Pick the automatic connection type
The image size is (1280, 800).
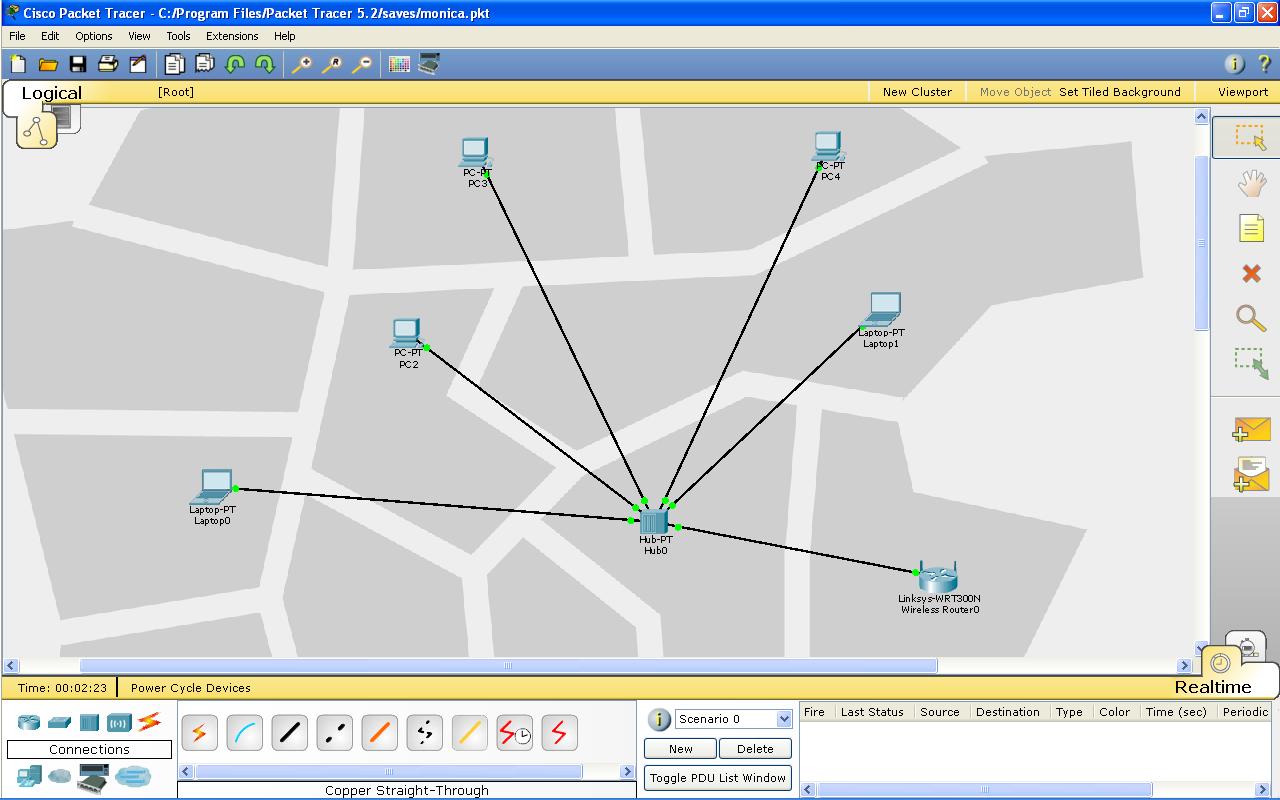199,734
